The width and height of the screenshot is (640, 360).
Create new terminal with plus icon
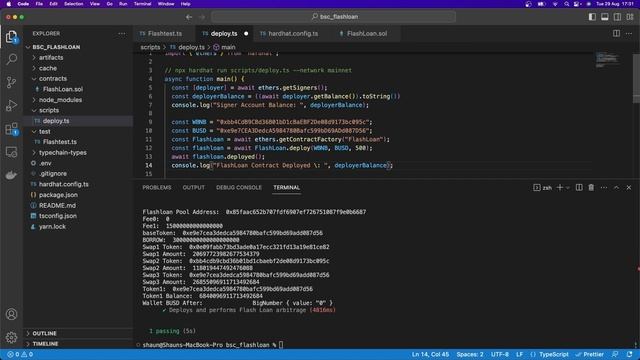tap(560, 187)
